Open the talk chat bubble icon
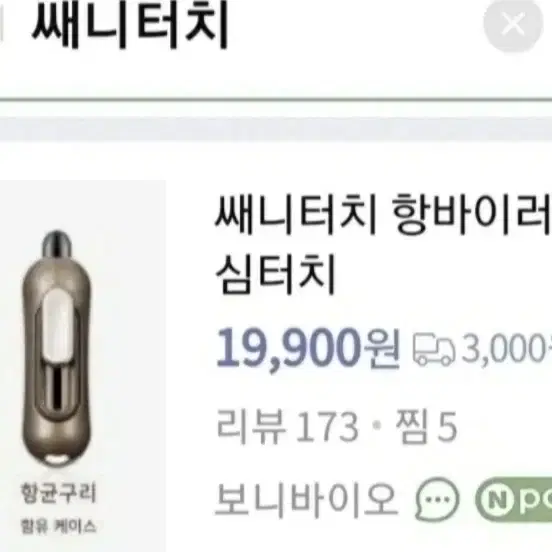 [x=437, y=500]
